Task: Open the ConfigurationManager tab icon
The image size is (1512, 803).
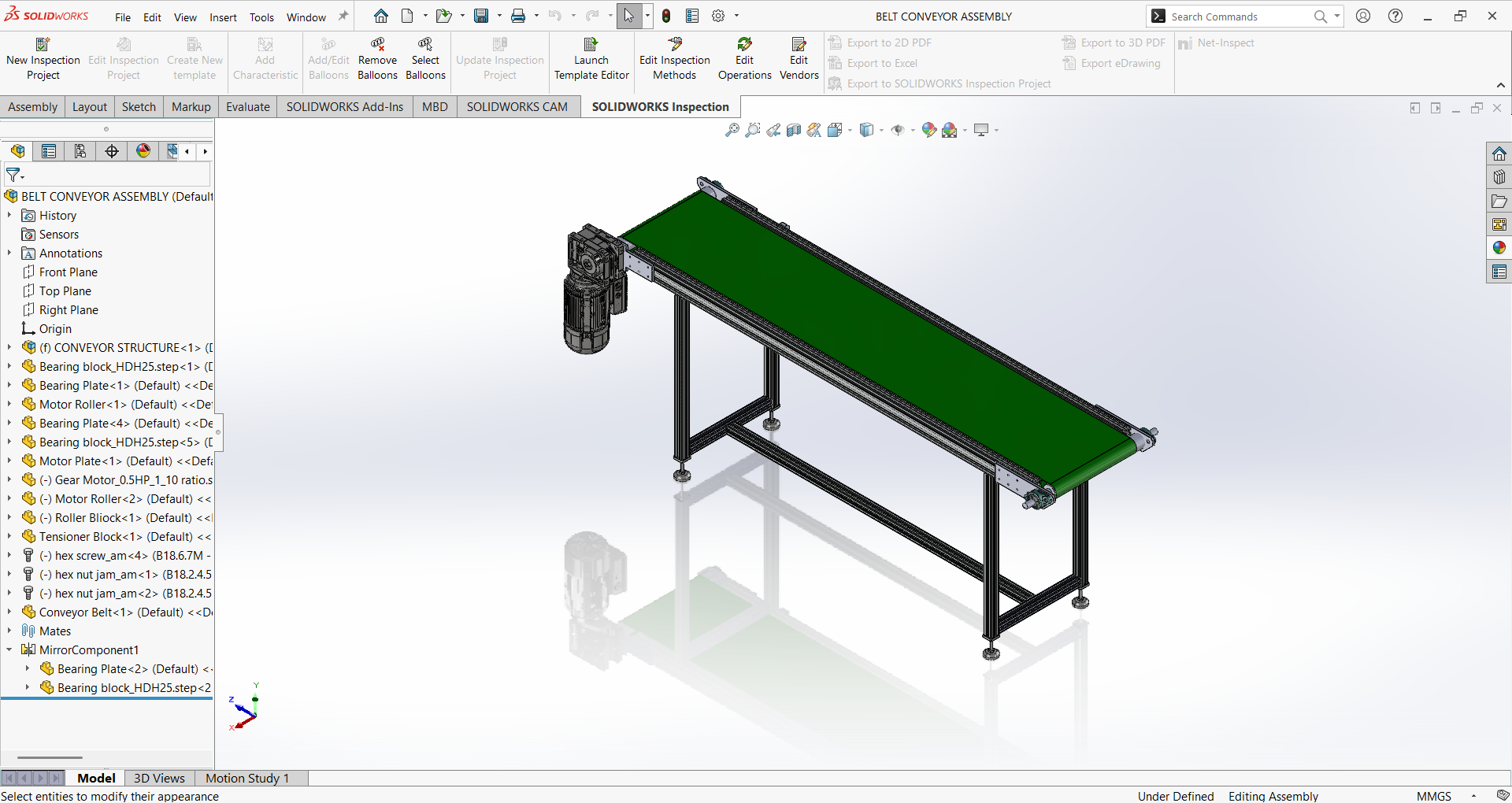Action: coord(80,151)
